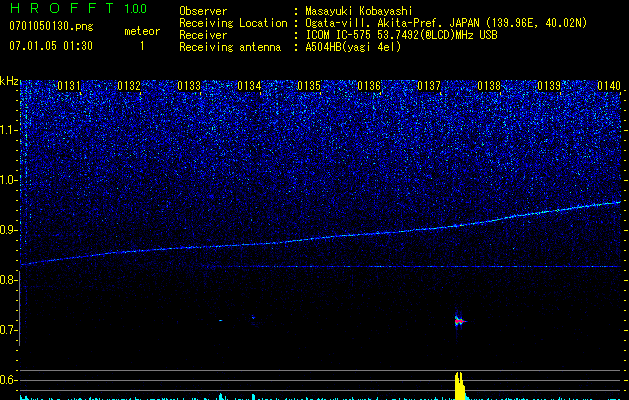Image resolution: width=629 pixels, height=400 pixels.
Task: Click the 1.1 frequency axis label
Action: pos(9,130)
